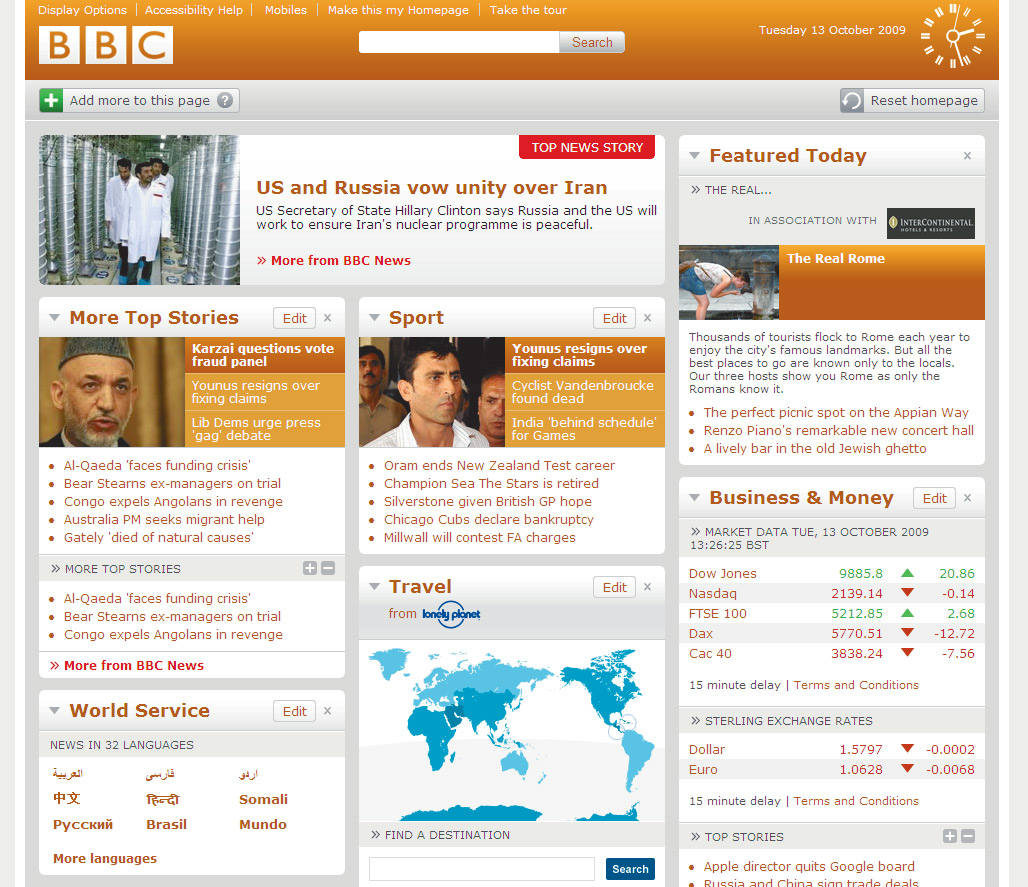Collapse the More Top Stories panel
This screenshot has width=1028, height=887.
(54, 318)
